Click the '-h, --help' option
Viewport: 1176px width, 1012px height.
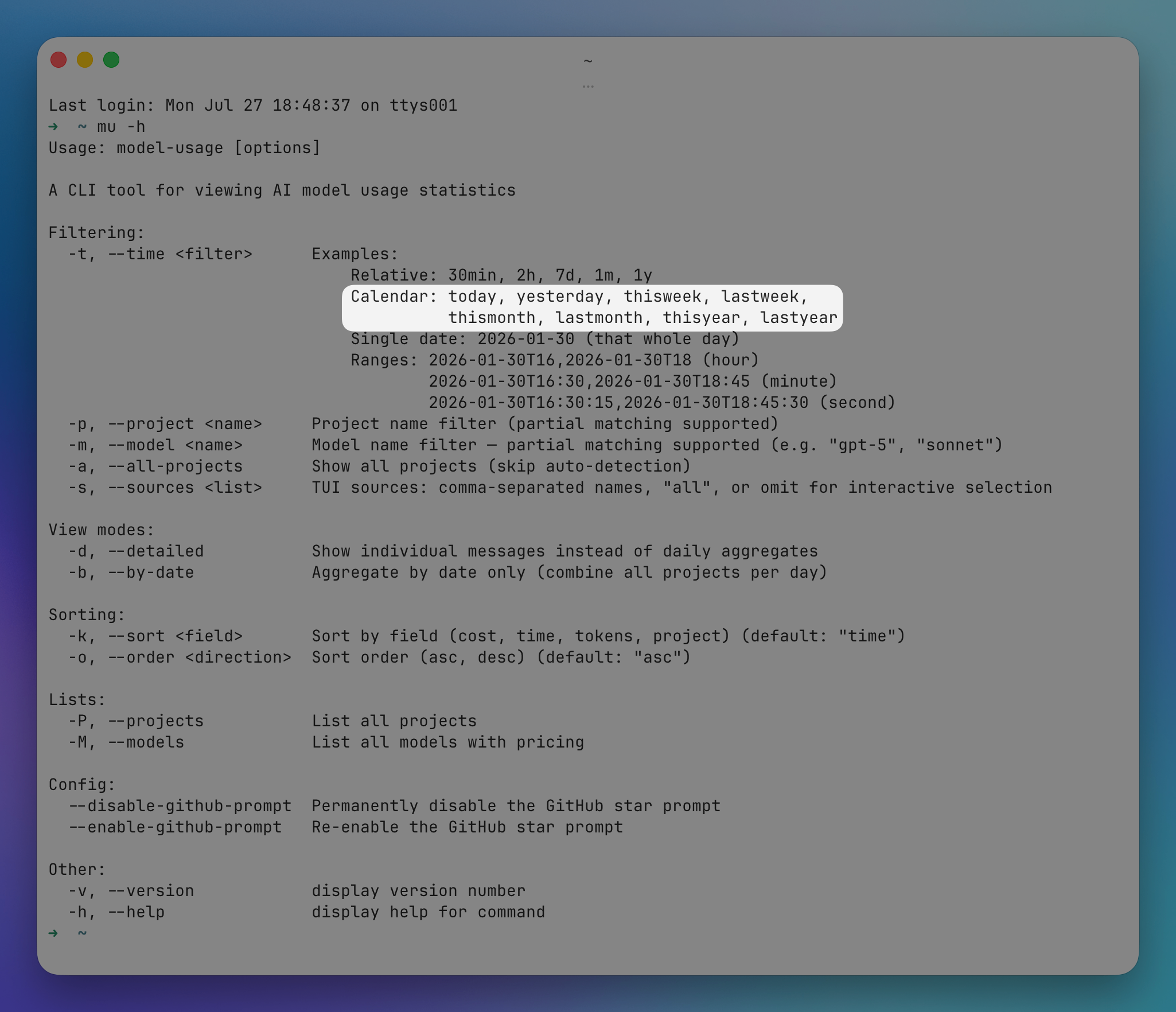[116, 912]
